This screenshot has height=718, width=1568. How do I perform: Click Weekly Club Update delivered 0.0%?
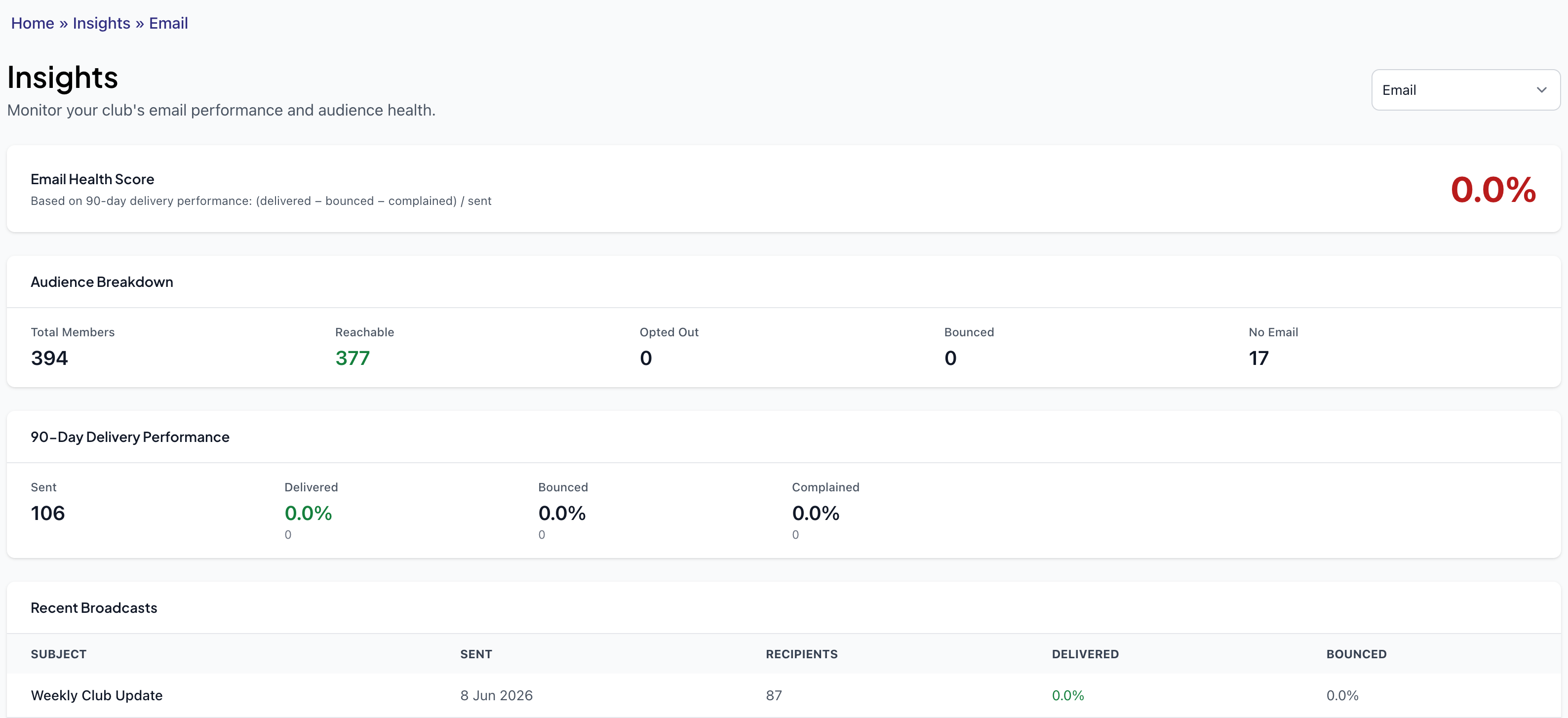point(1068,695)
